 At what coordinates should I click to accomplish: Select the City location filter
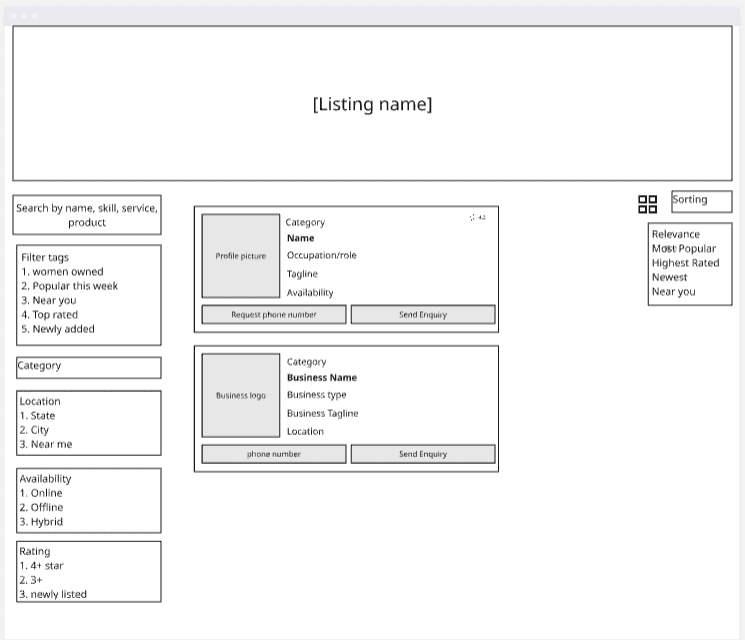click(39, 430)
